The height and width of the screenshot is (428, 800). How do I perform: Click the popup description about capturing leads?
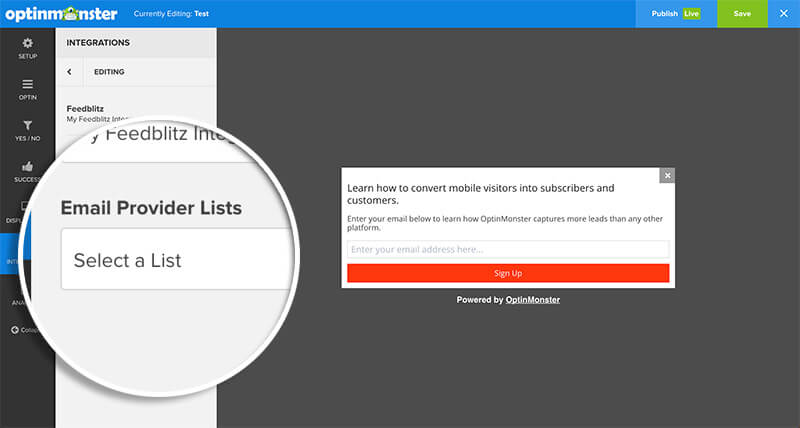(505, 223)
